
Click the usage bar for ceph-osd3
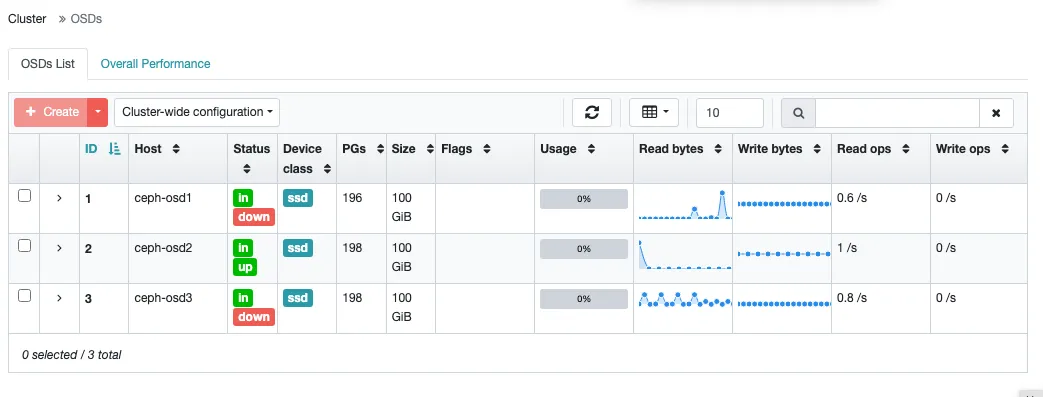tap(583, 299)
